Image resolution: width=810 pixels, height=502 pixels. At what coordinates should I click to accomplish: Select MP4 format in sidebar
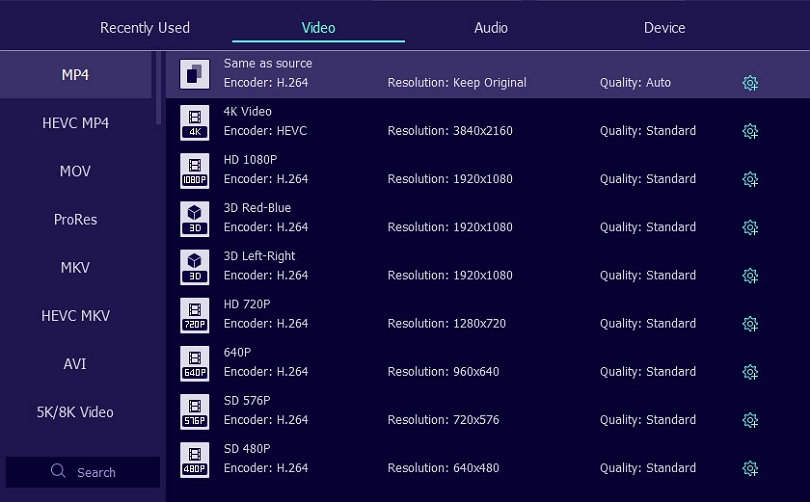click(75, 75)
